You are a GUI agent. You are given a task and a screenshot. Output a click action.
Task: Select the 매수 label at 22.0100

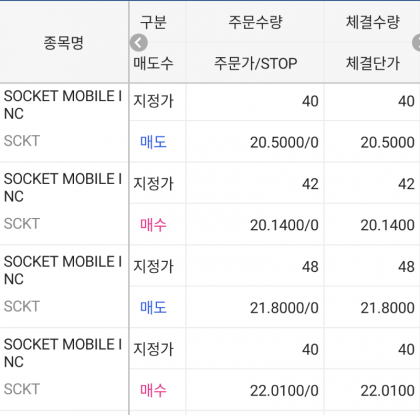153,390
